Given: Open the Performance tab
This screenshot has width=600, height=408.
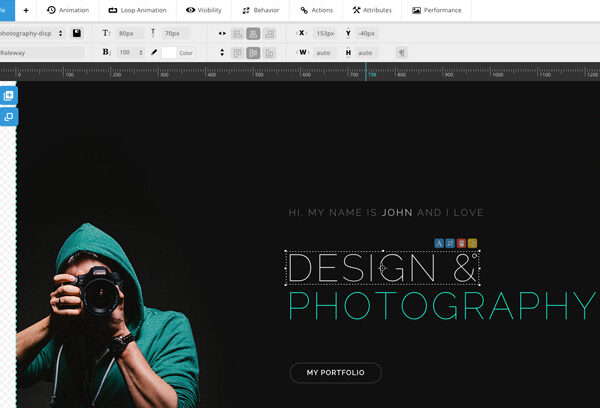Looking at the screenshot, I should (437, 10).
